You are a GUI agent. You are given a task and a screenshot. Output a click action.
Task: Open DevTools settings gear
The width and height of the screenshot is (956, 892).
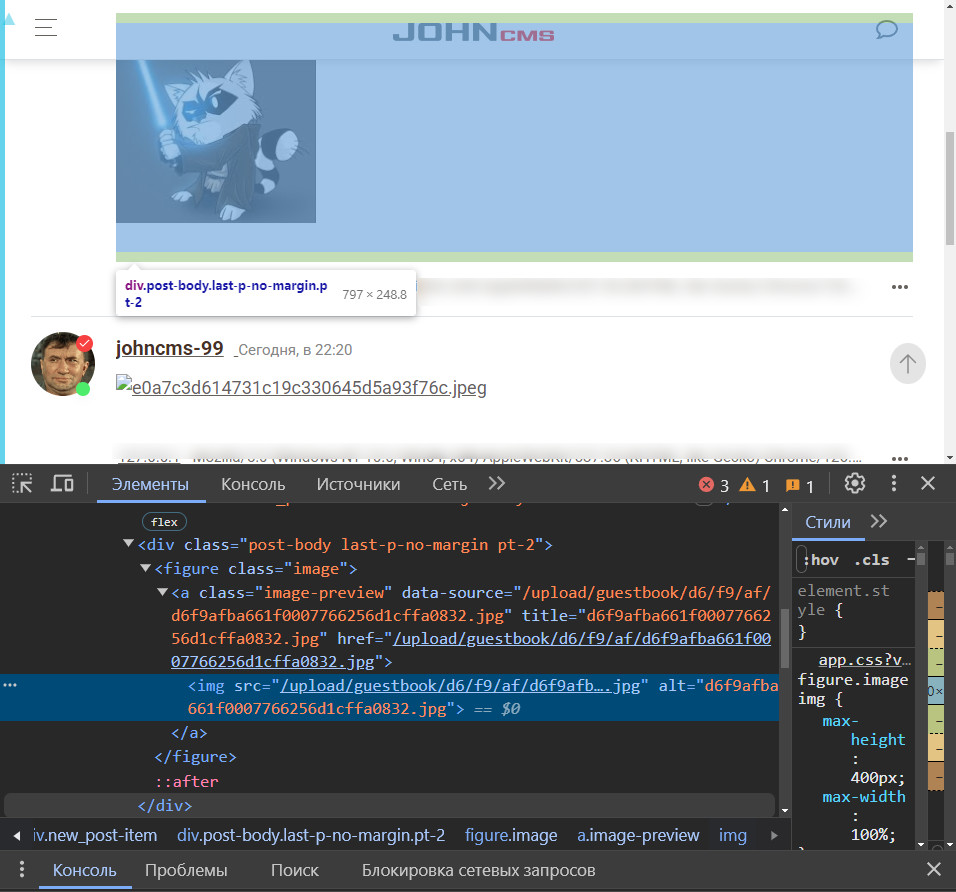[x=855, y=483]
